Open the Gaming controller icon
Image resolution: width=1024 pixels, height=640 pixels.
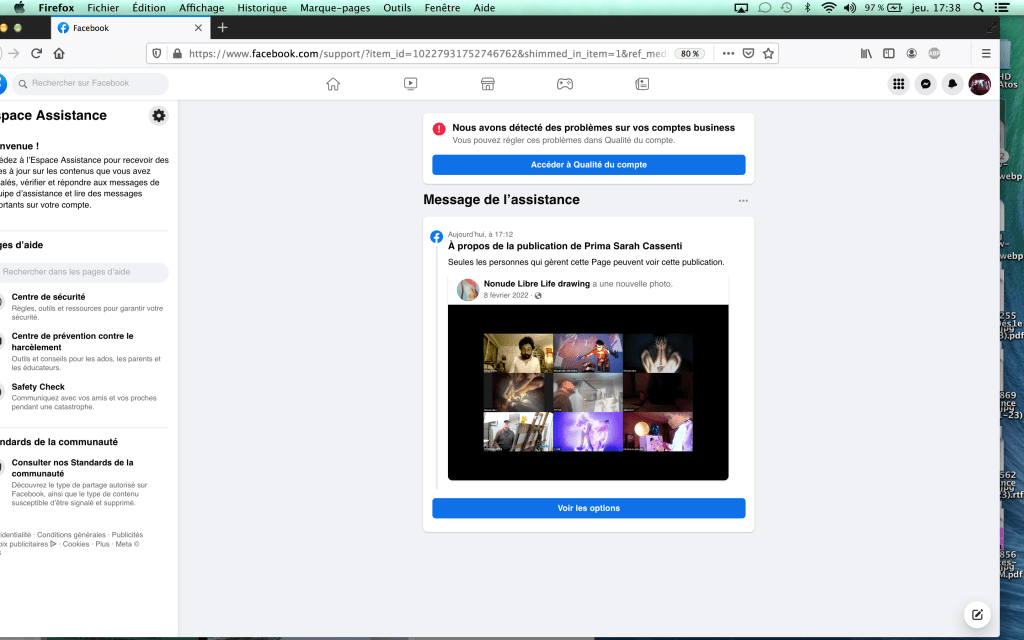tap(565, 84)
